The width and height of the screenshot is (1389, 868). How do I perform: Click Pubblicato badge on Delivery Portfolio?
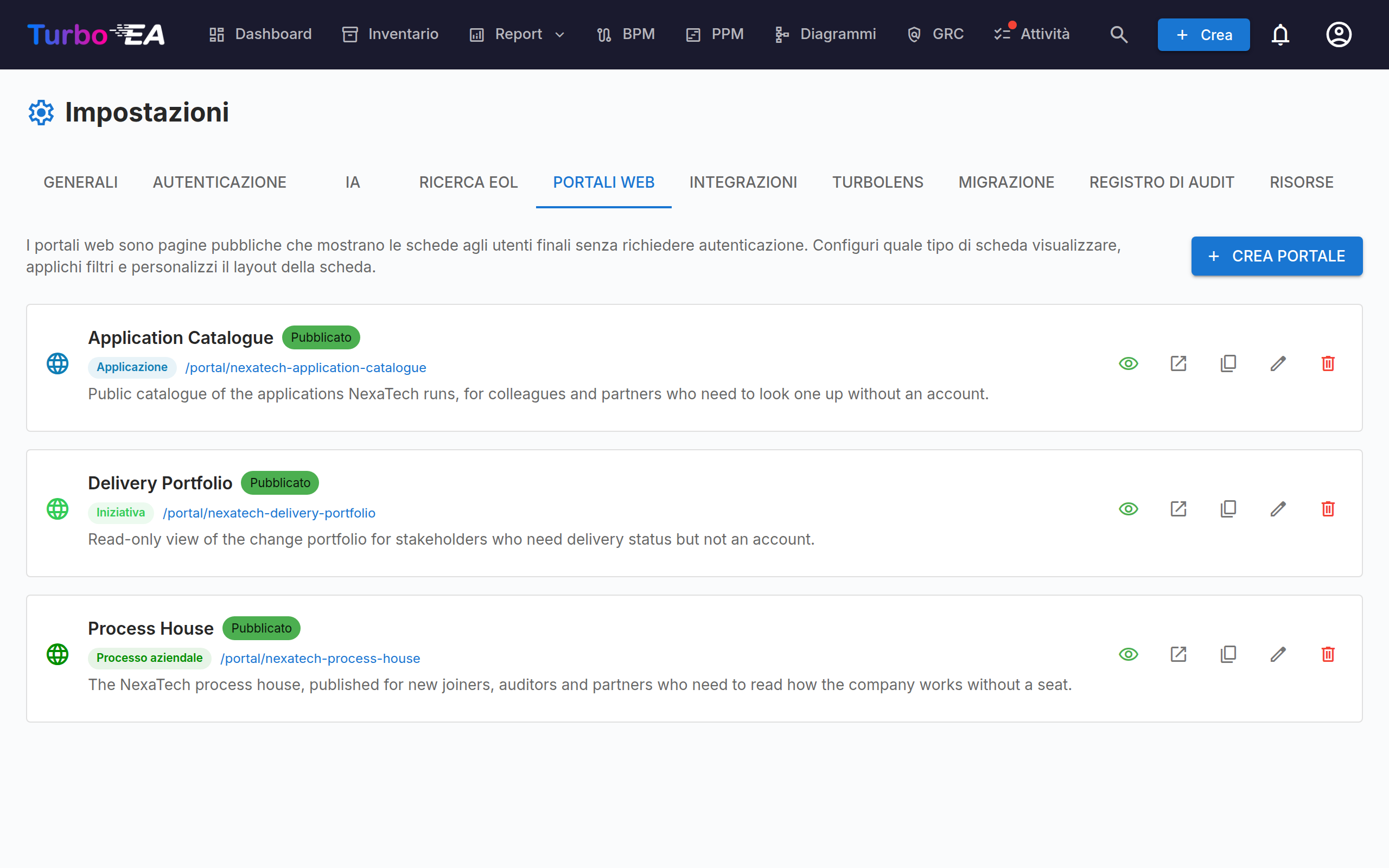(280, 482)
